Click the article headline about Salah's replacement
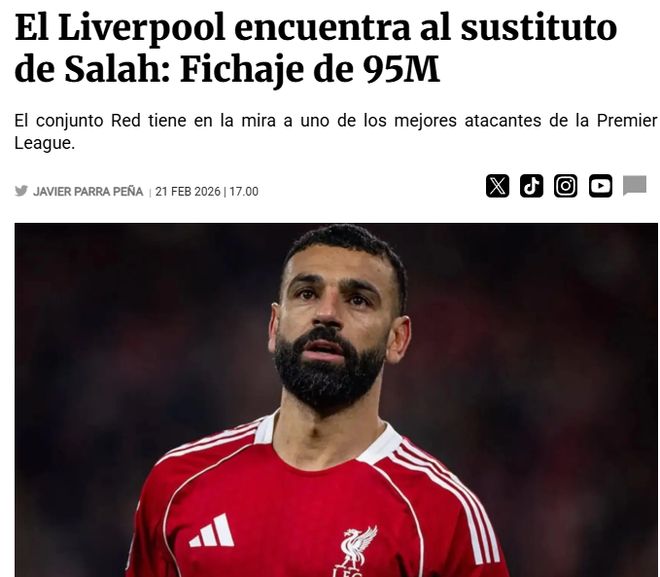The image size is (660, 577). pos(316,48)
